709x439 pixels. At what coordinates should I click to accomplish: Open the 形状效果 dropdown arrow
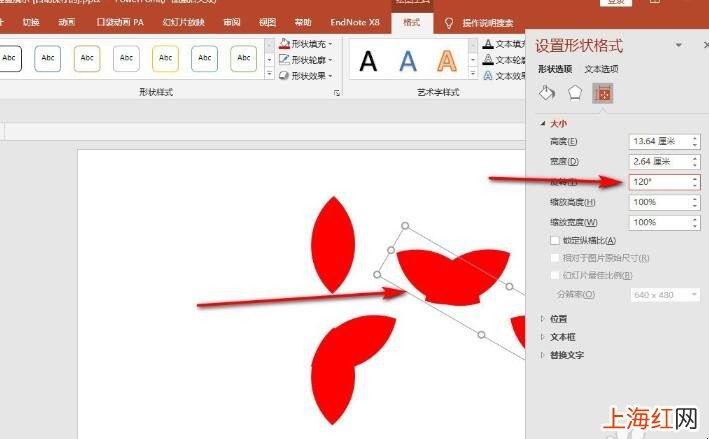[330, 76]
